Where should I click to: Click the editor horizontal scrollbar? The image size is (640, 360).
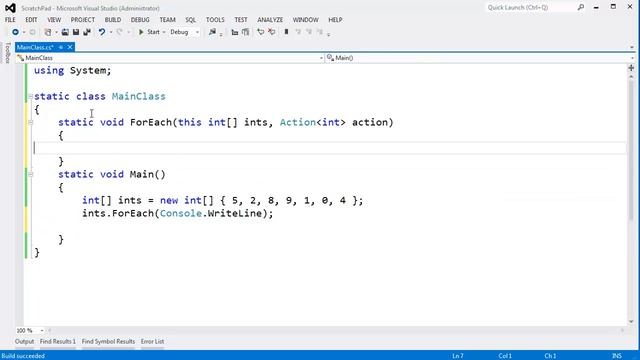pyautogui.click(x=335, y=331)
